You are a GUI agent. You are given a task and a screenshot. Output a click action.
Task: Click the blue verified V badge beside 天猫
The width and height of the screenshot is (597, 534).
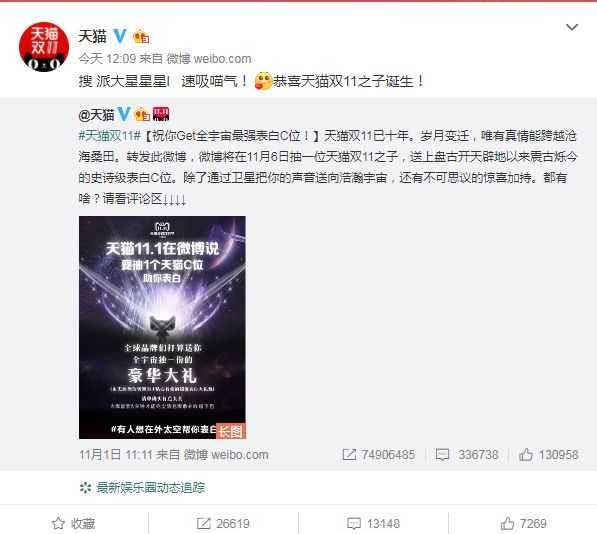(x=120, y=36)
